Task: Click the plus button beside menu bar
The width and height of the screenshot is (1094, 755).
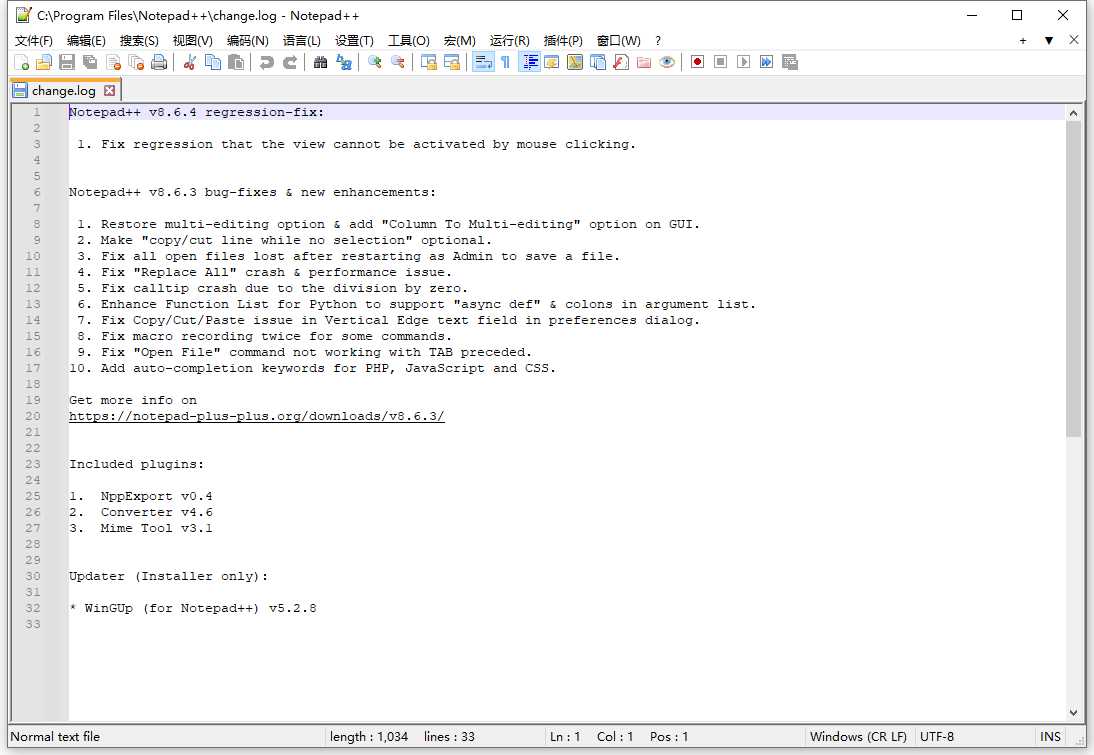Action: [1023, 40]
